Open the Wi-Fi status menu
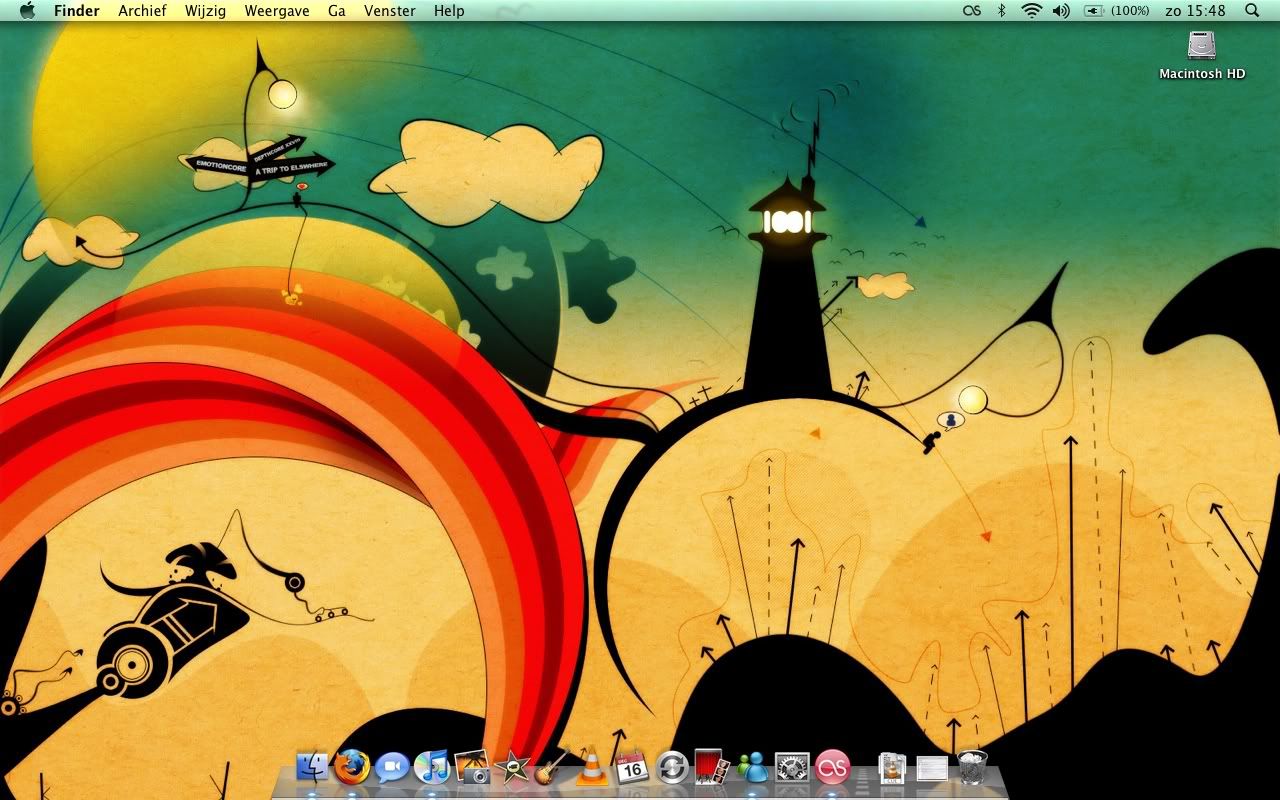 pyautogui.click(x=1031, y=11)
